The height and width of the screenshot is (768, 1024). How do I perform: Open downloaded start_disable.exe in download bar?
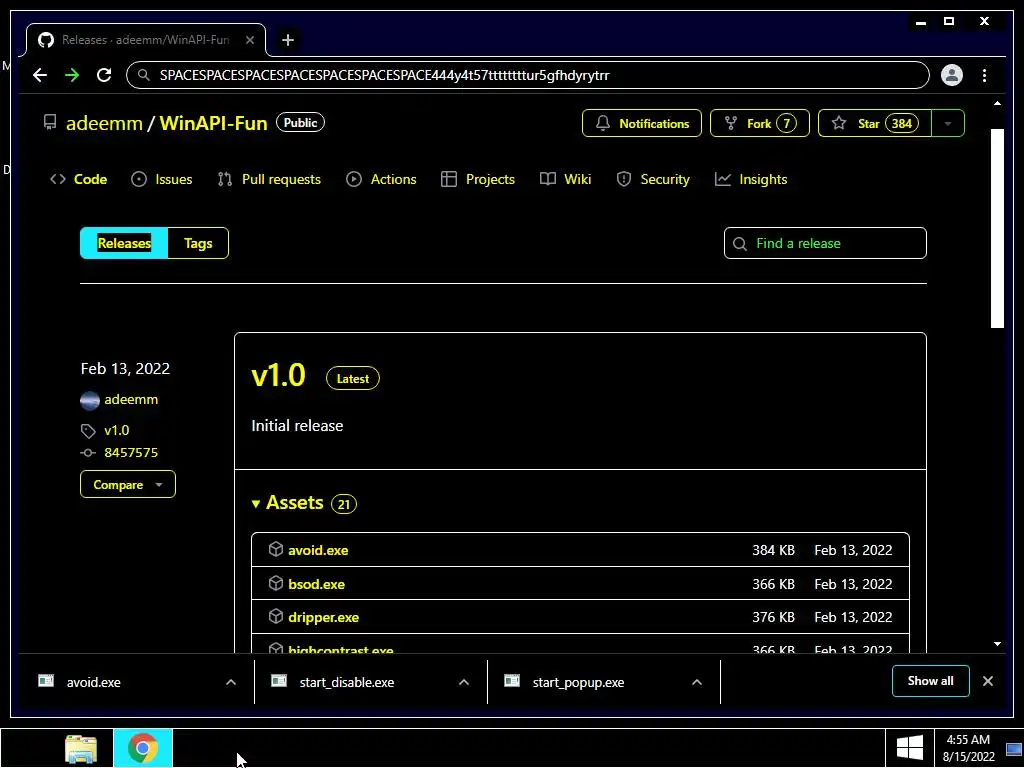[347, 682]
